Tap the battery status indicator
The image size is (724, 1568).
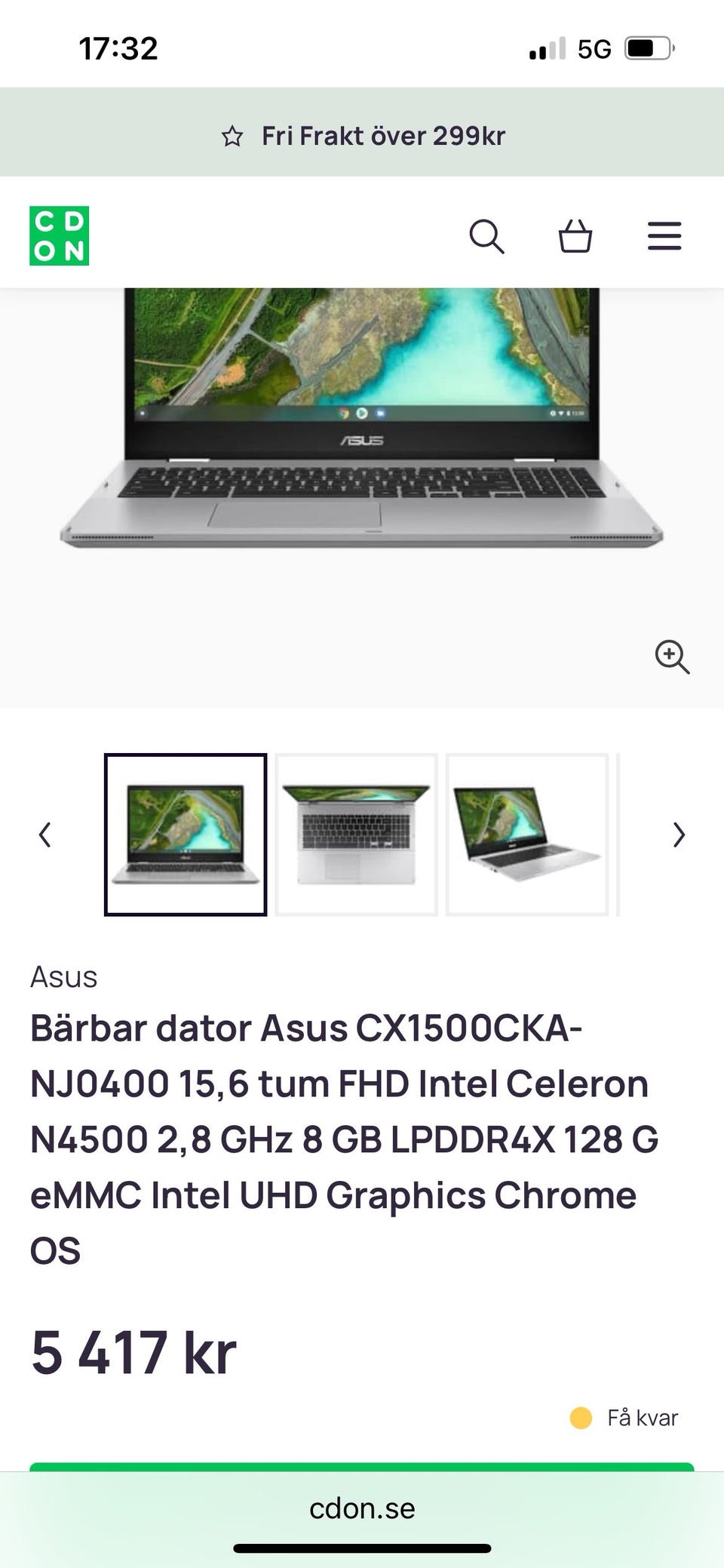tap(649, 49)
